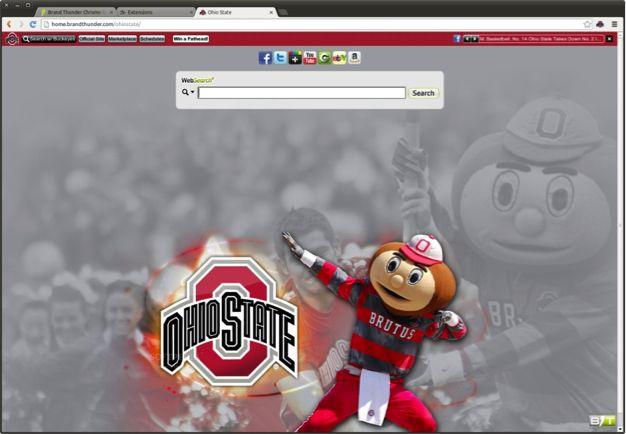Click the BT logo at the bottom right corner

[x=602, y=420]
